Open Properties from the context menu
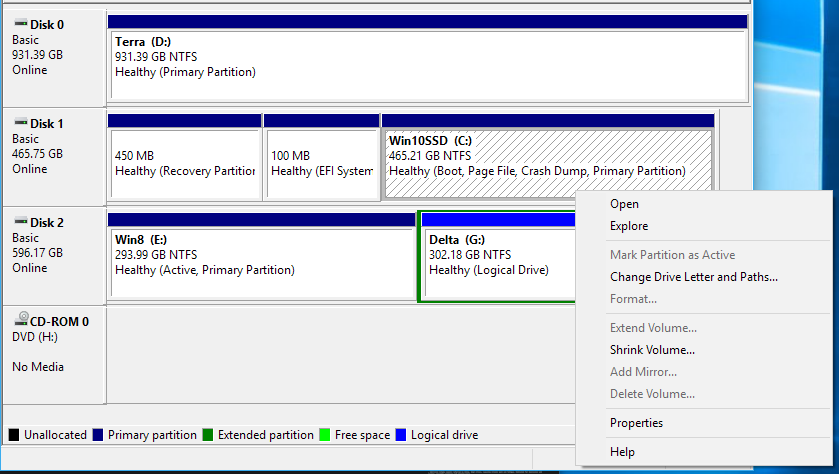Viewport: 839px width, 474px height. click(x=636, y=423)
